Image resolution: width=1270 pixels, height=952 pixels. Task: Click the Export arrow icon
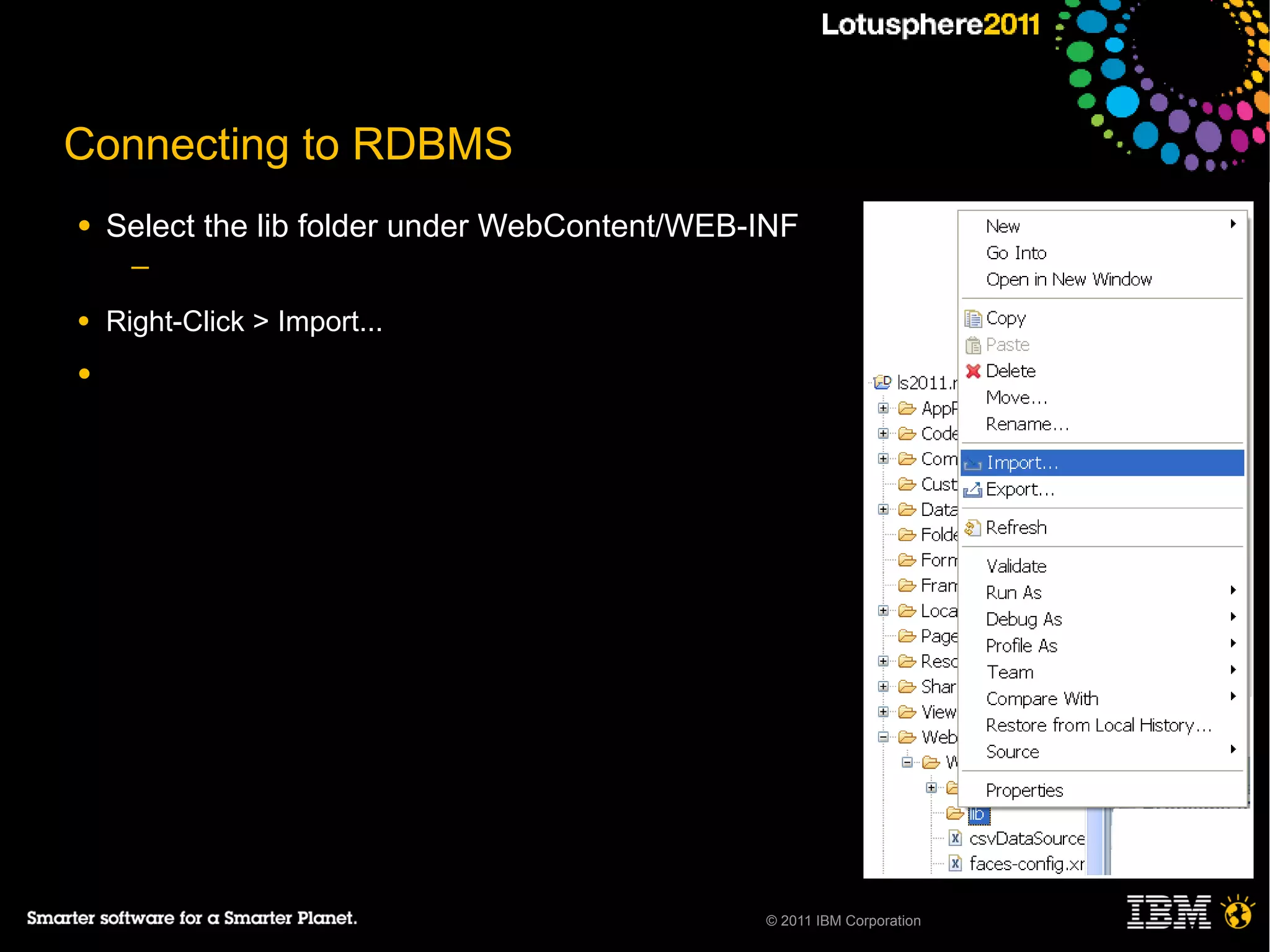(x=973, y=490)
